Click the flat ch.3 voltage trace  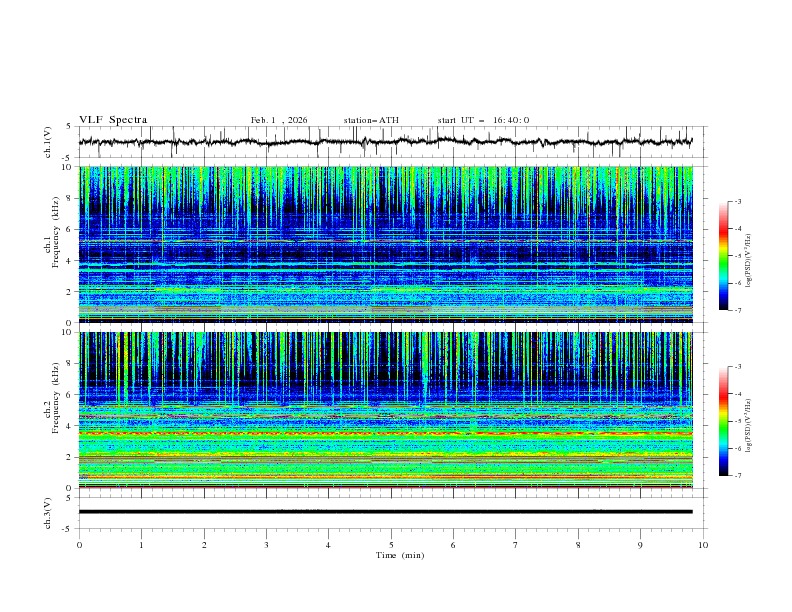385,512
